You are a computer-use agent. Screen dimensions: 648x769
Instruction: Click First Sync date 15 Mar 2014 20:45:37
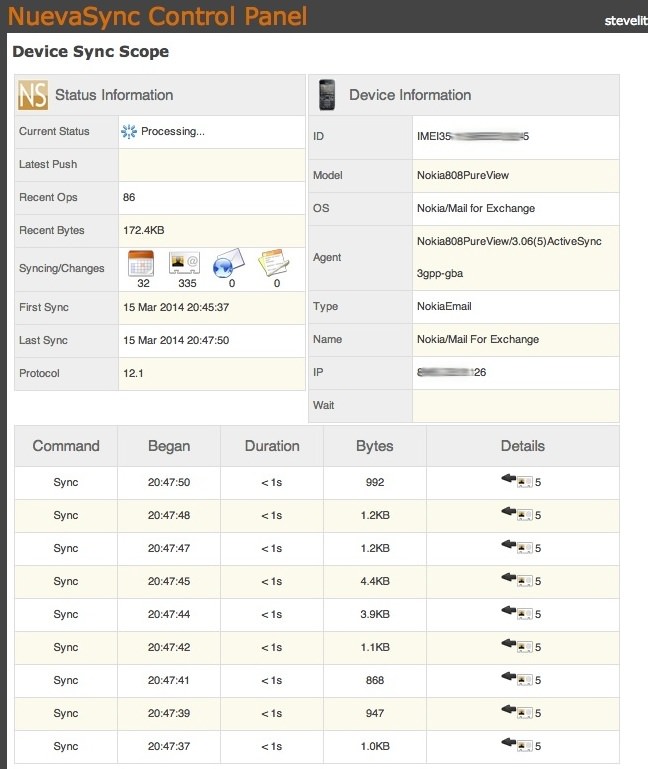tap(176, 308)
